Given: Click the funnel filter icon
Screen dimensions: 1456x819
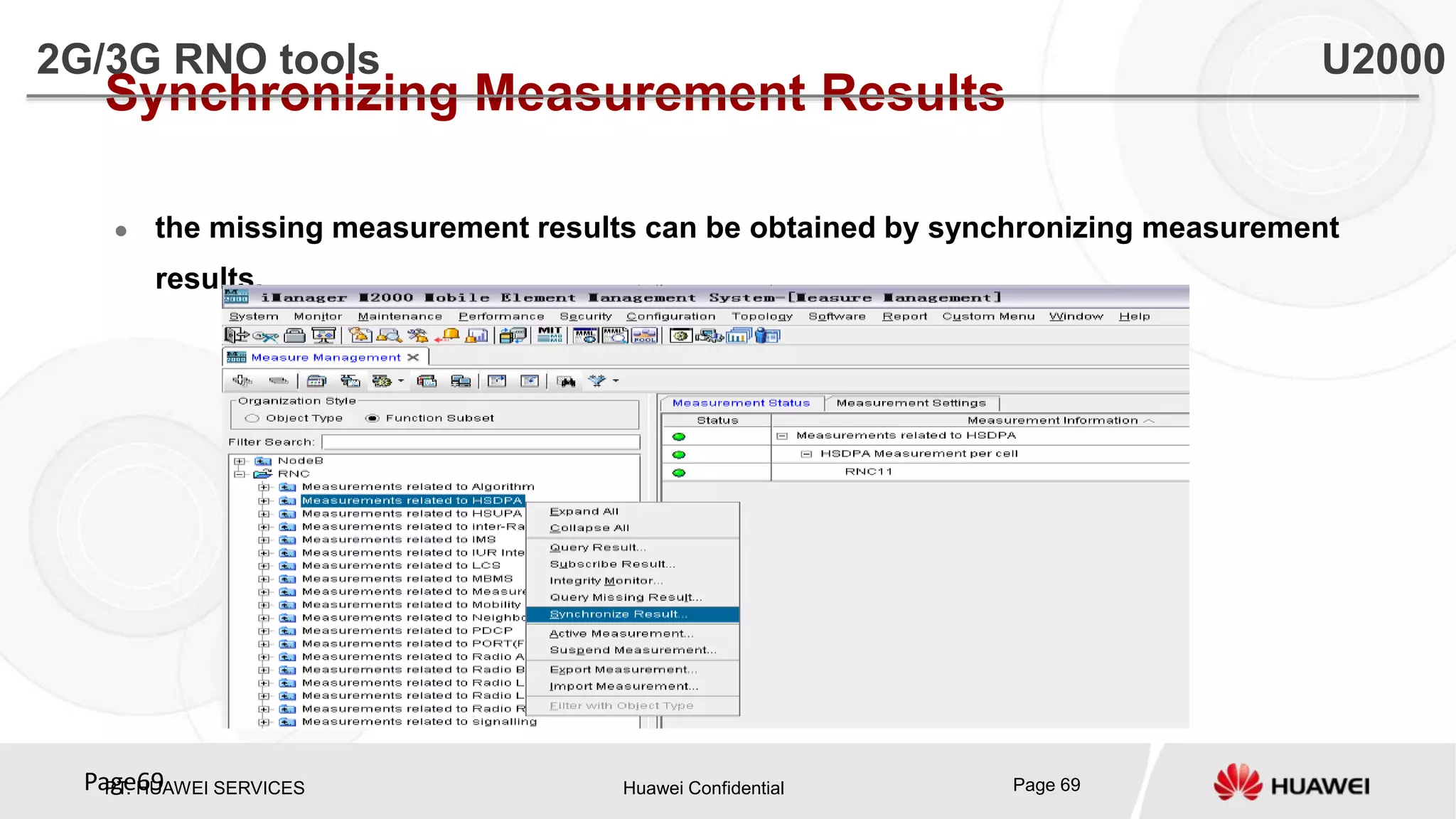Looking at the screenshot, I should (x=597, y=381).
